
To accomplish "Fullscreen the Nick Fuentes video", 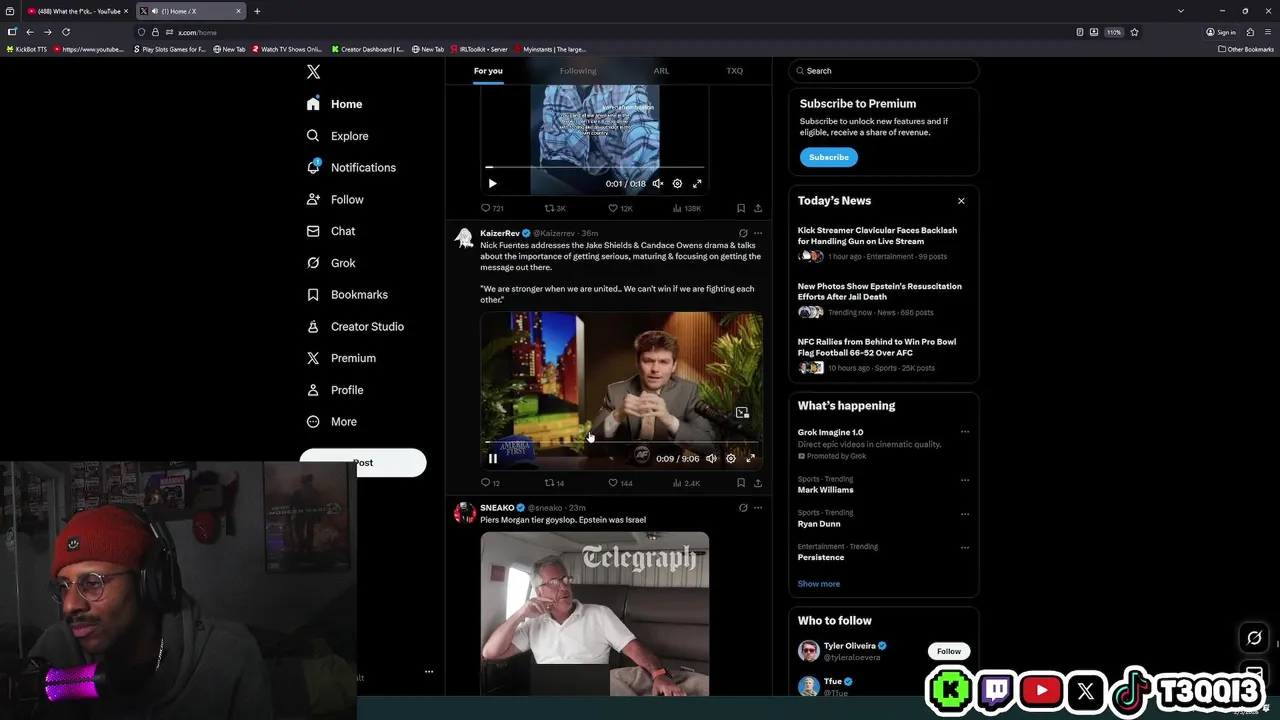I will (x=751, y=459).
